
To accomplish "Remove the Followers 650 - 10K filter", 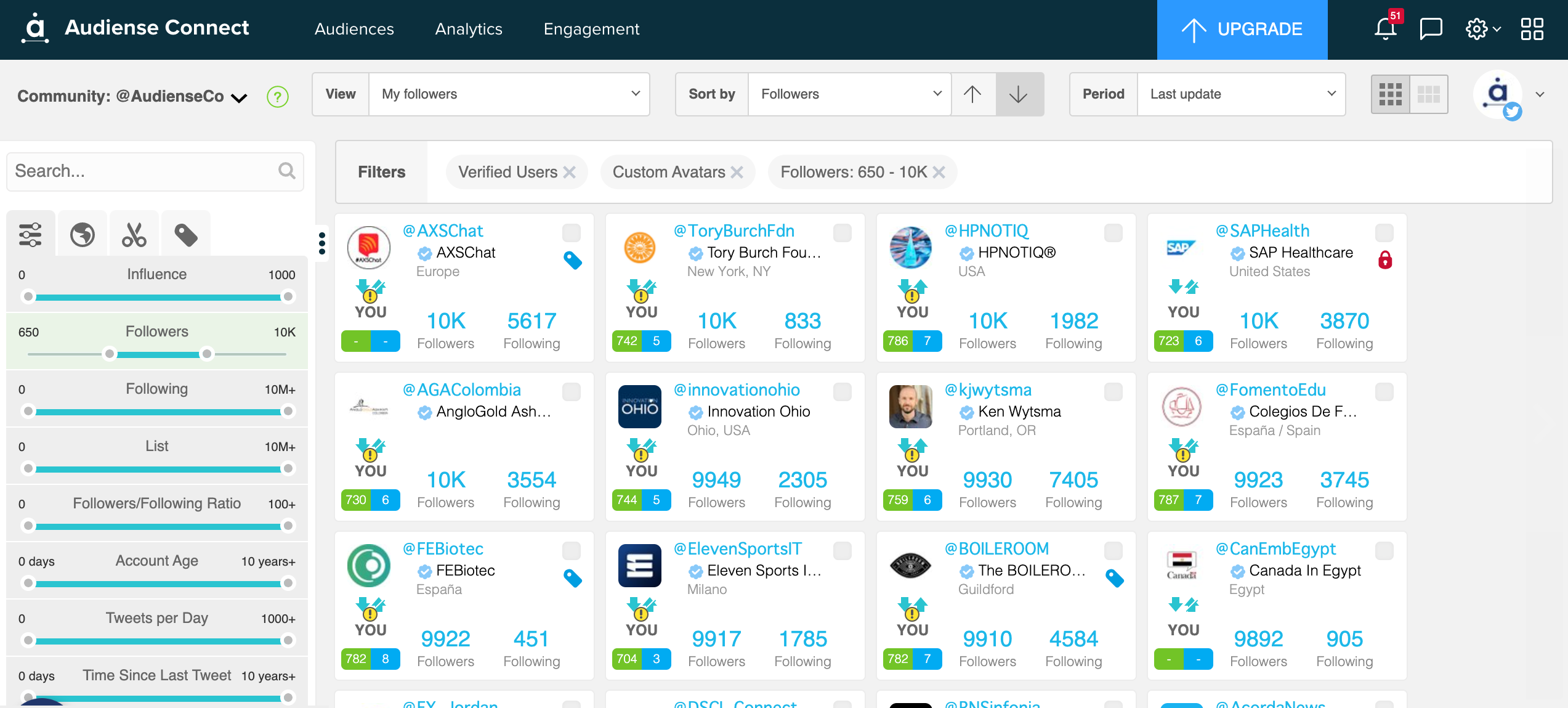I will tap(939, 173).
